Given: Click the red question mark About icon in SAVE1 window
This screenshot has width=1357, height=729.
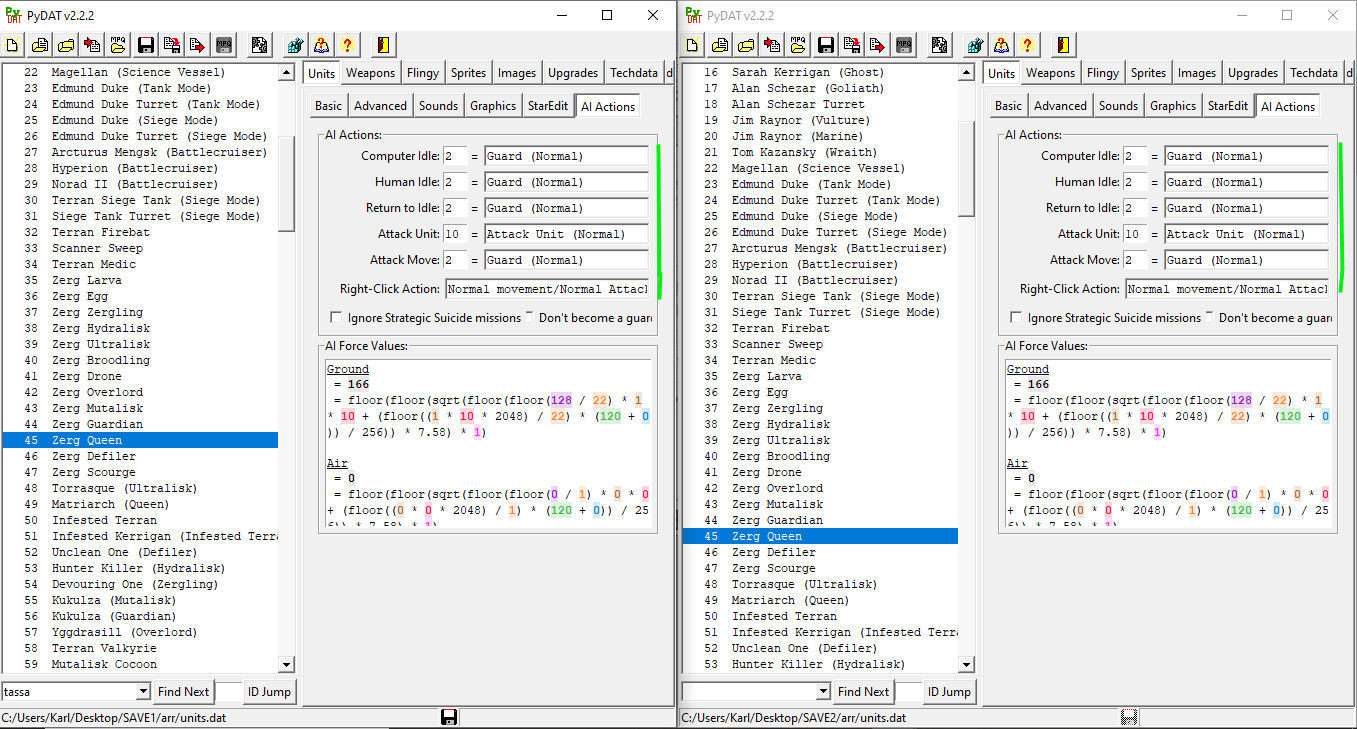Looking at the screenshot, I should pyautogui.click(x=347, y=45).
